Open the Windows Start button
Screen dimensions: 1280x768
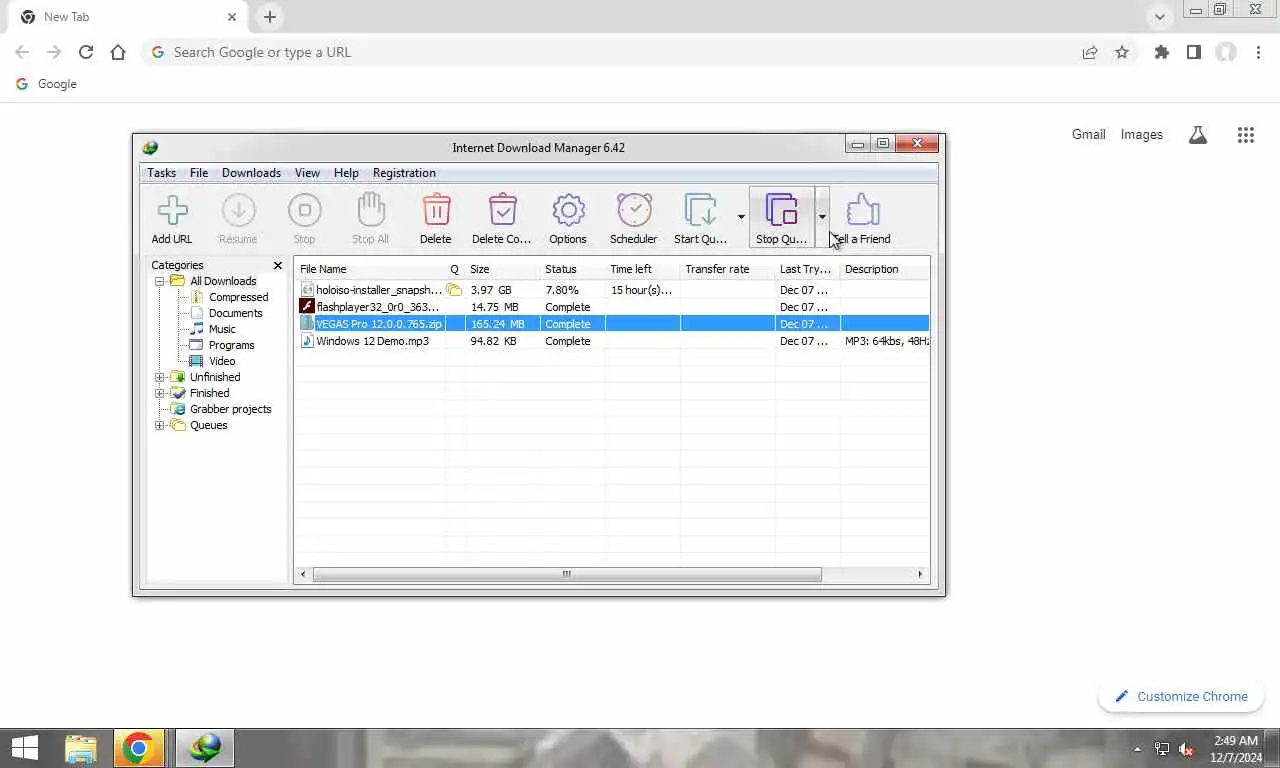pyautogui.click(x=24, y=748)
